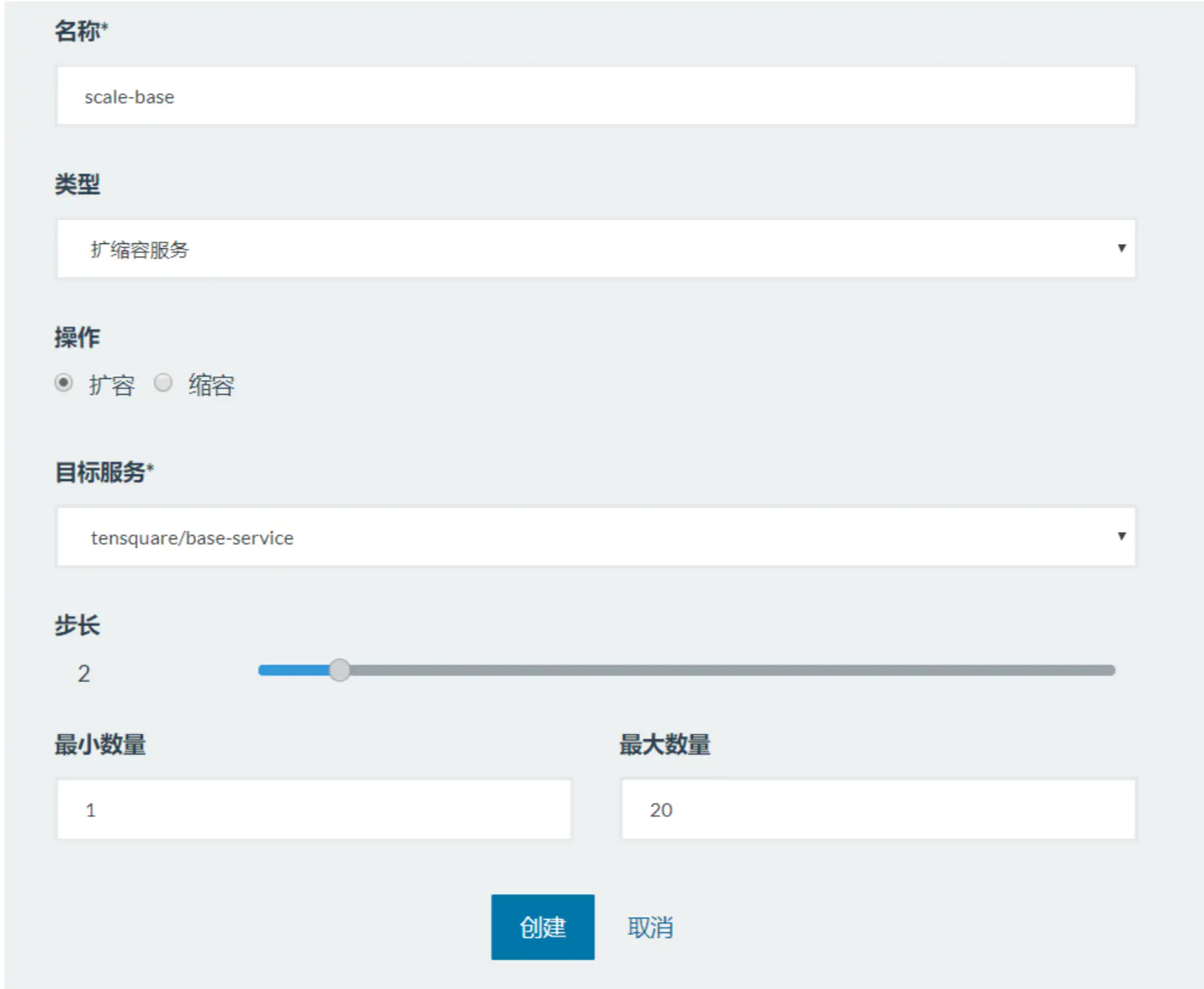The height and width of the screenshot is (989, 1204).
Task: Click the arrow on the 目标服务 dropdown
Action: [x=1121, y=537]
